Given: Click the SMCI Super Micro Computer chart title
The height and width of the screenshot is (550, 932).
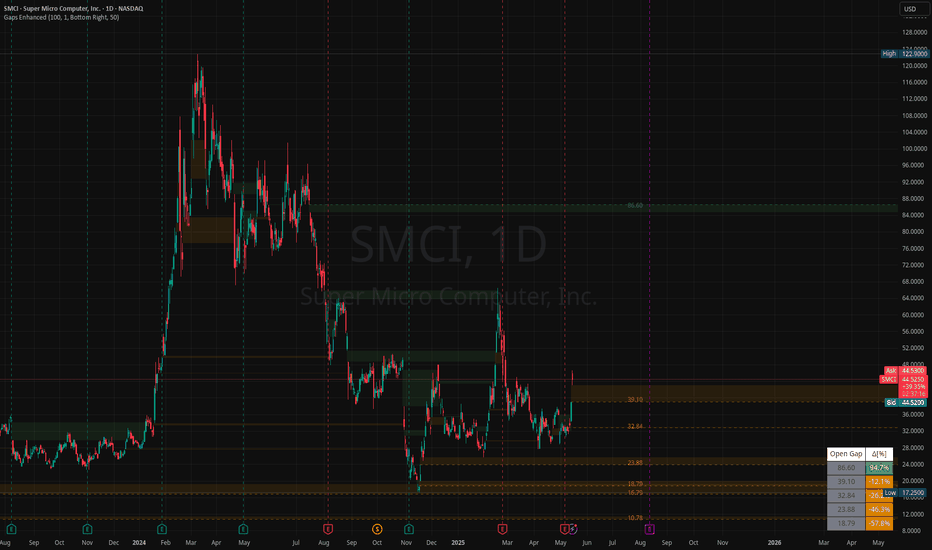Looking at the screenshot, I should point(73,8).
